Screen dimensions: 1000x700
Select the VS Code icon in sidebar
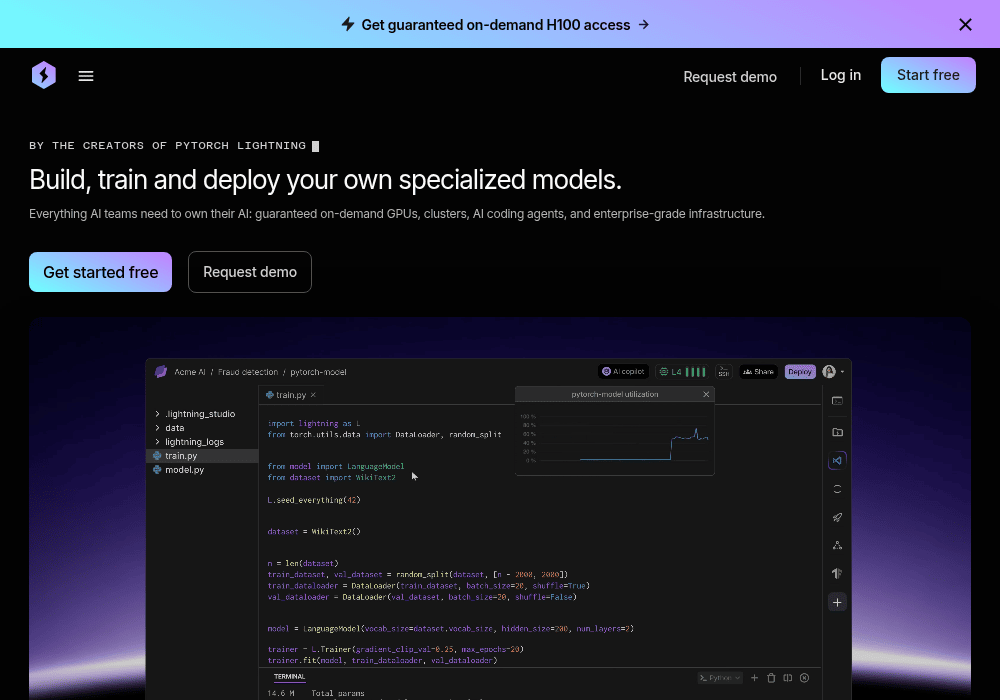coord(837,460)
